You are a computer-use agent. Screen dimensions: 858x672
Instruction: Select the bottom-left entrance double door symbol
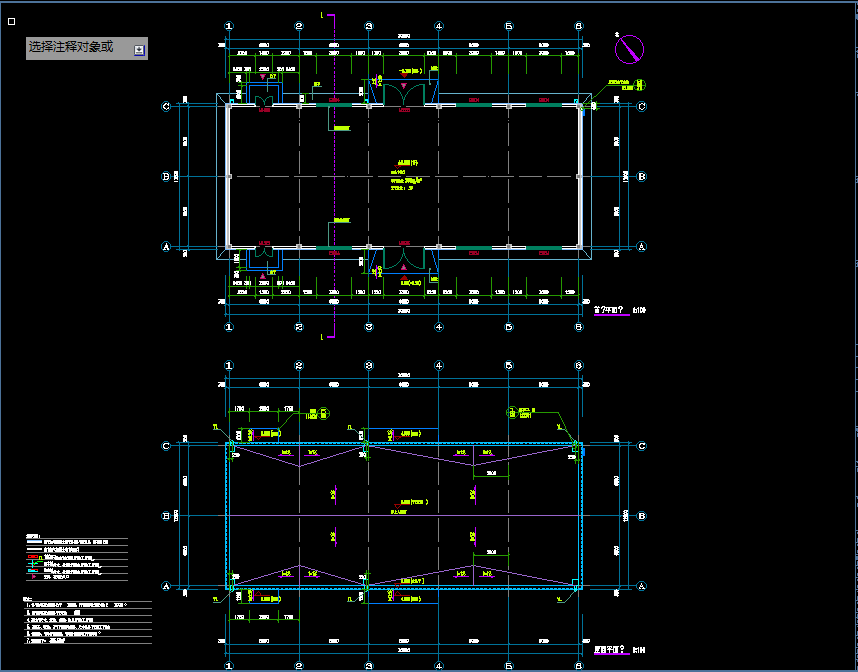(264, 258)
